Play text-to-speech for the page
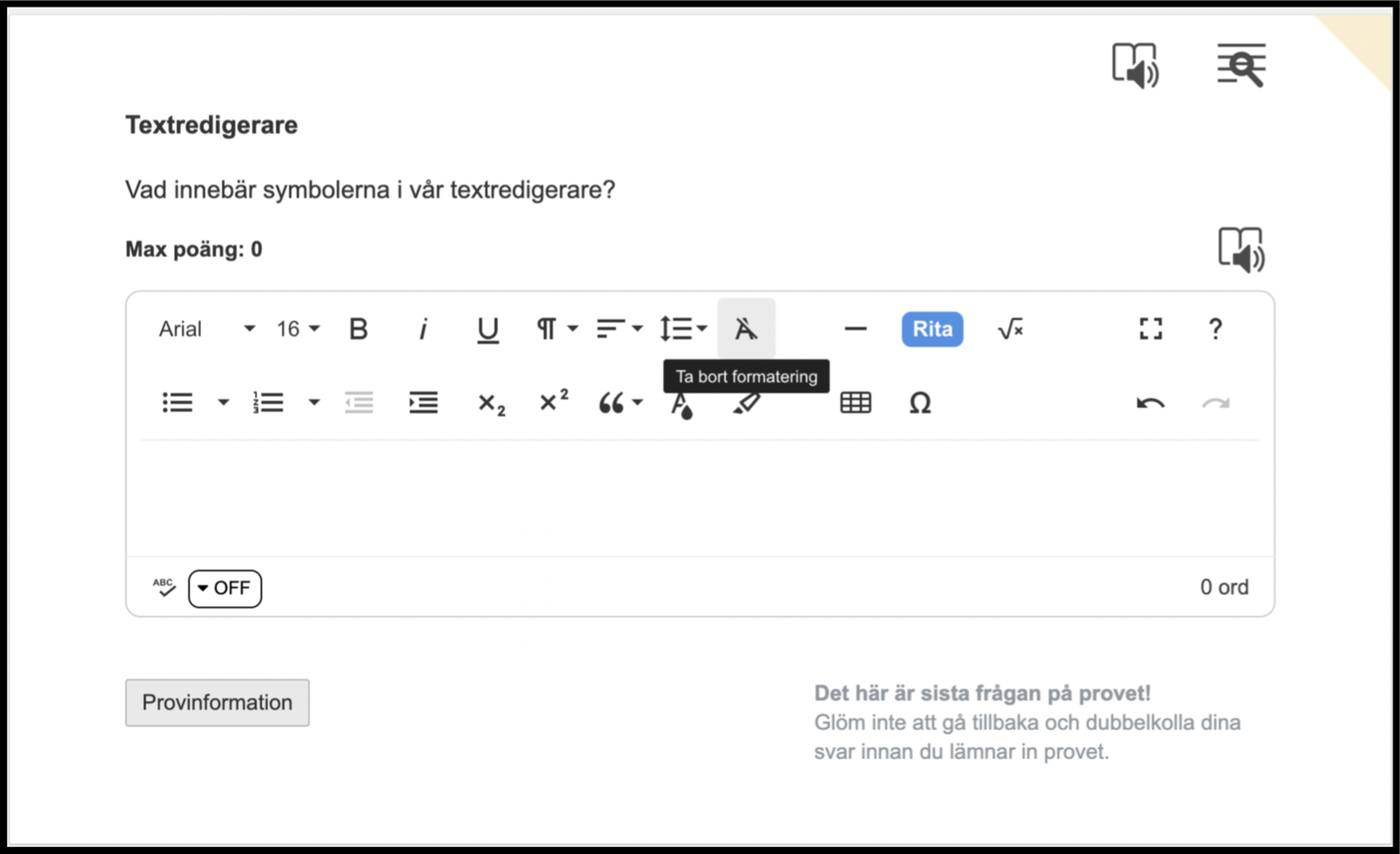This screenshot has height=854, width=1400. pyautogui.click(x=1135, y=65)
